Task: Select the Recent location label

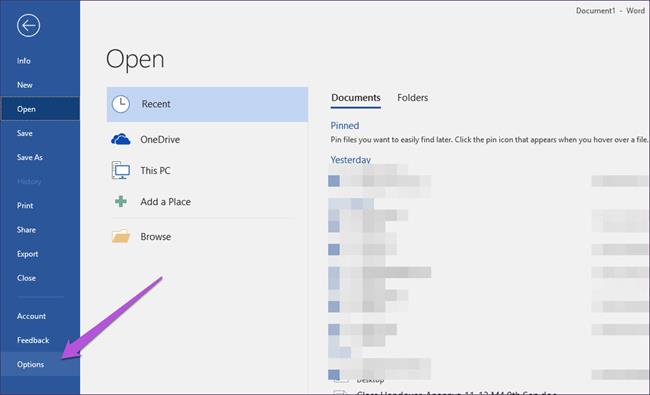Action: (156, 104)
